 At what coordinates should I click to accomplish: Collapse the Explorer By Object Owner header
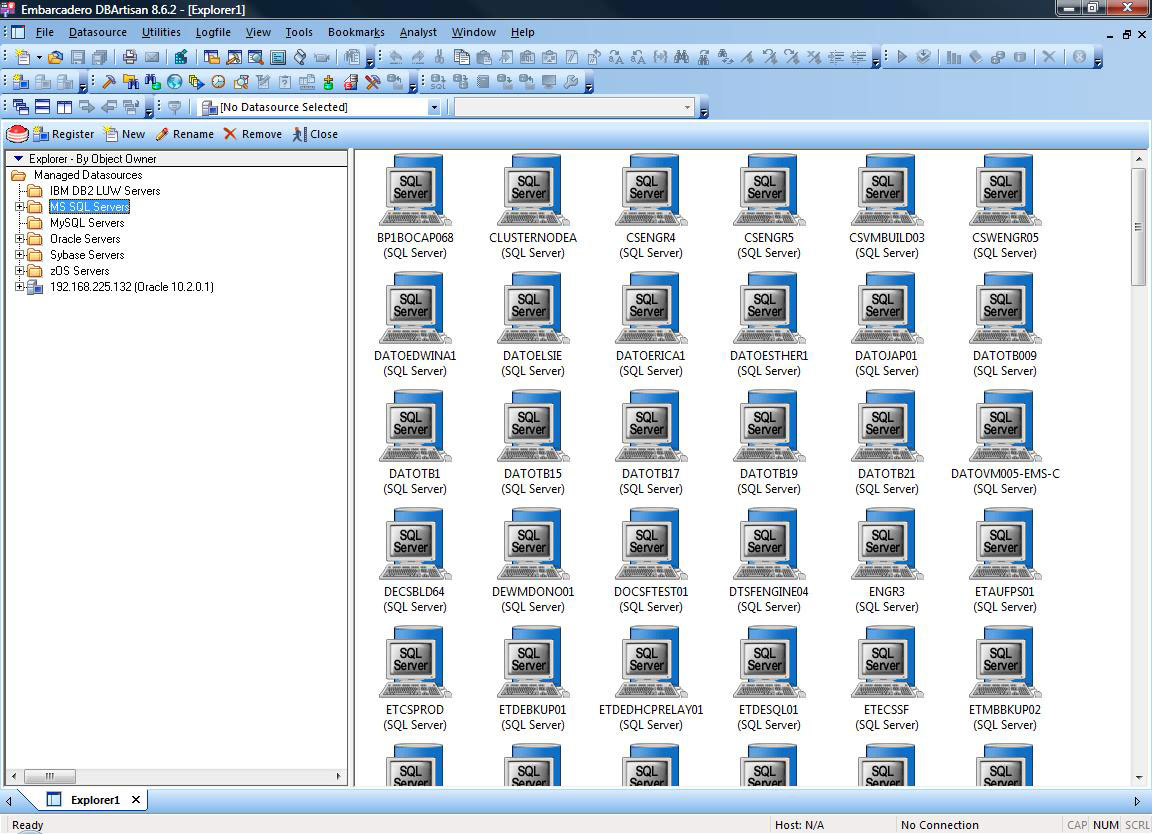point(18,159)
